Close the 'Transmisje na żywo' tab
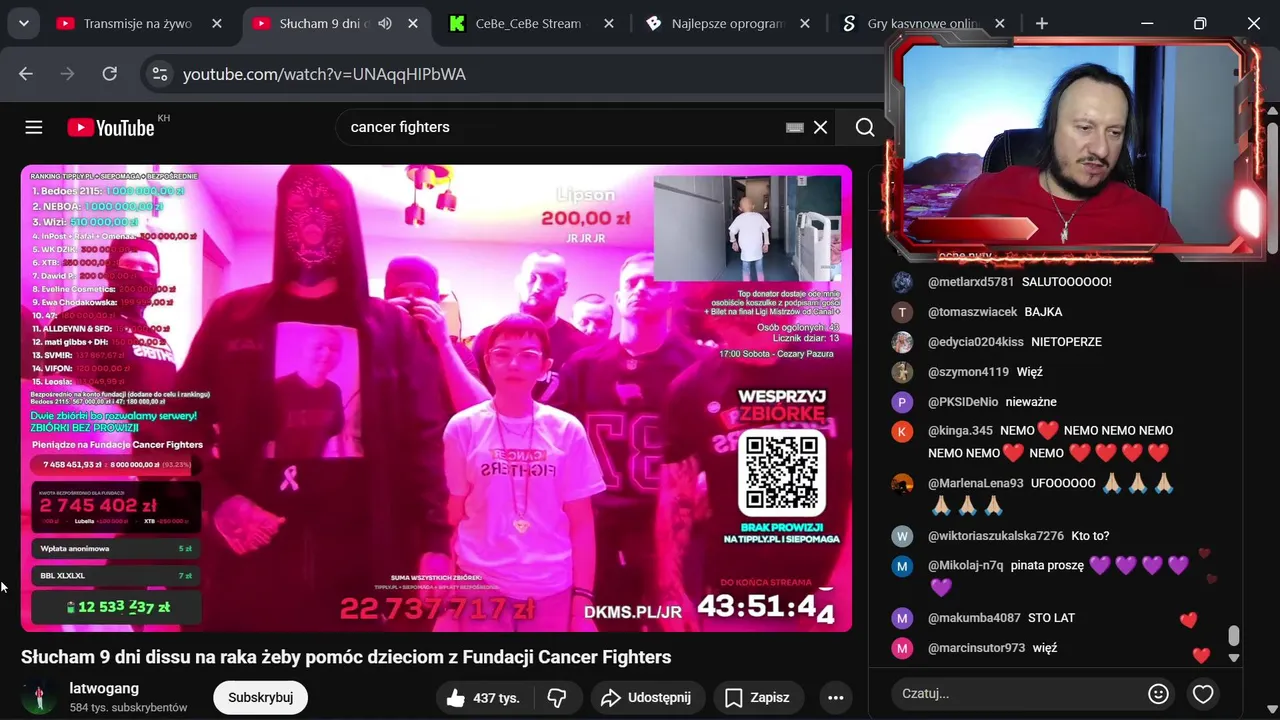 [x=217, y=23]
